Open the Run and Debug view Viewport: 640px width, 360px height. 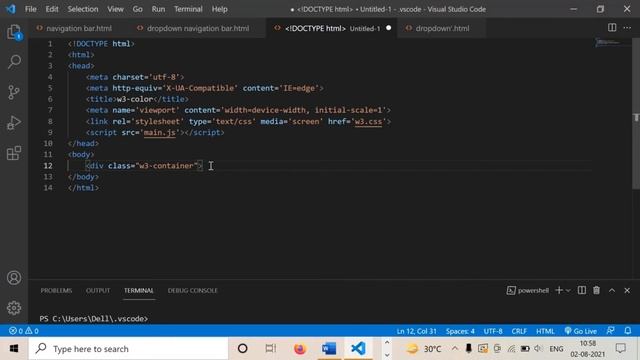[14, 122]
